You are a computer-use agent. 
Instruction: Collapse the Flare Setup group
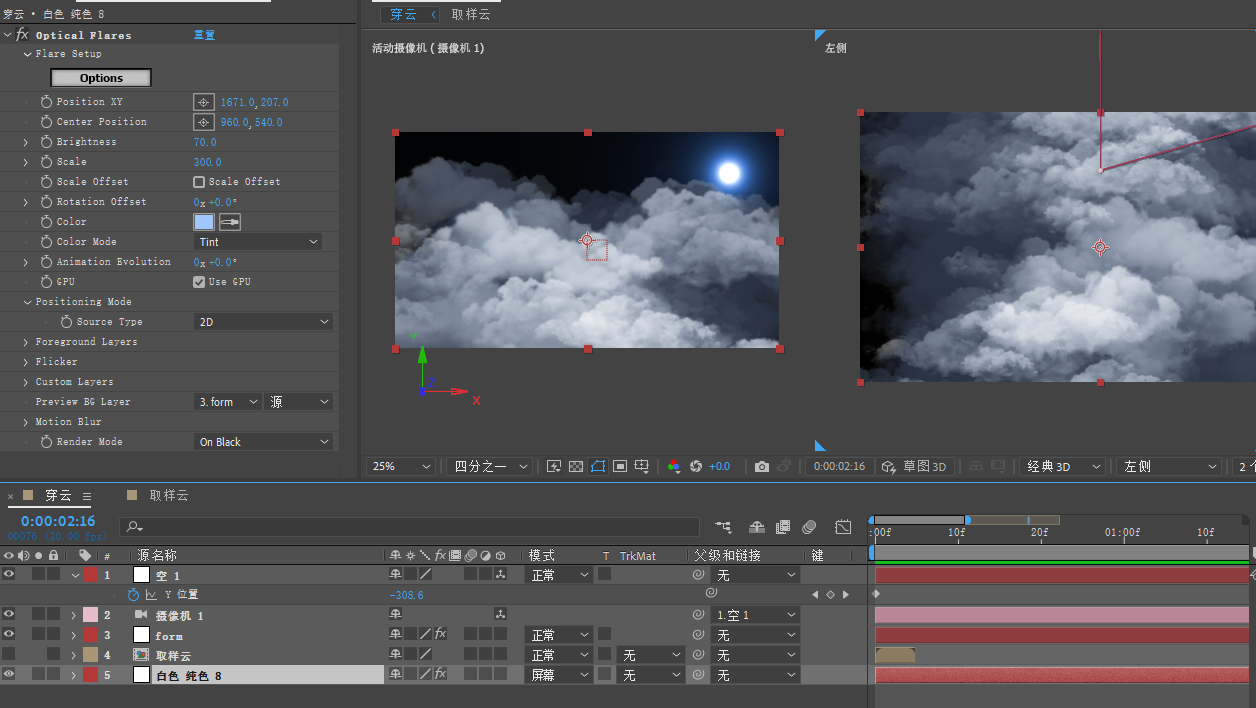[x=27, y=54]
